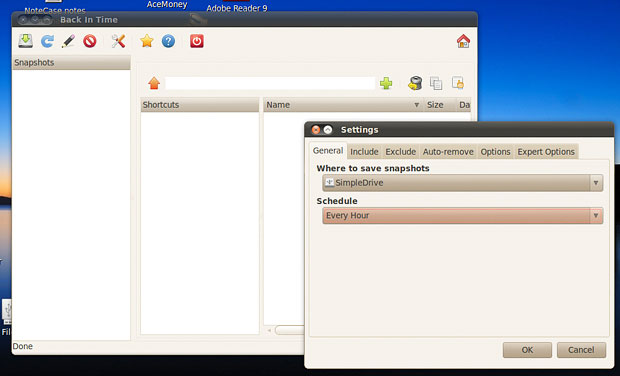Image resolution: width=620 pixels, height=376 pixels.
Task: Click the folder path input field
Action: 270,83
